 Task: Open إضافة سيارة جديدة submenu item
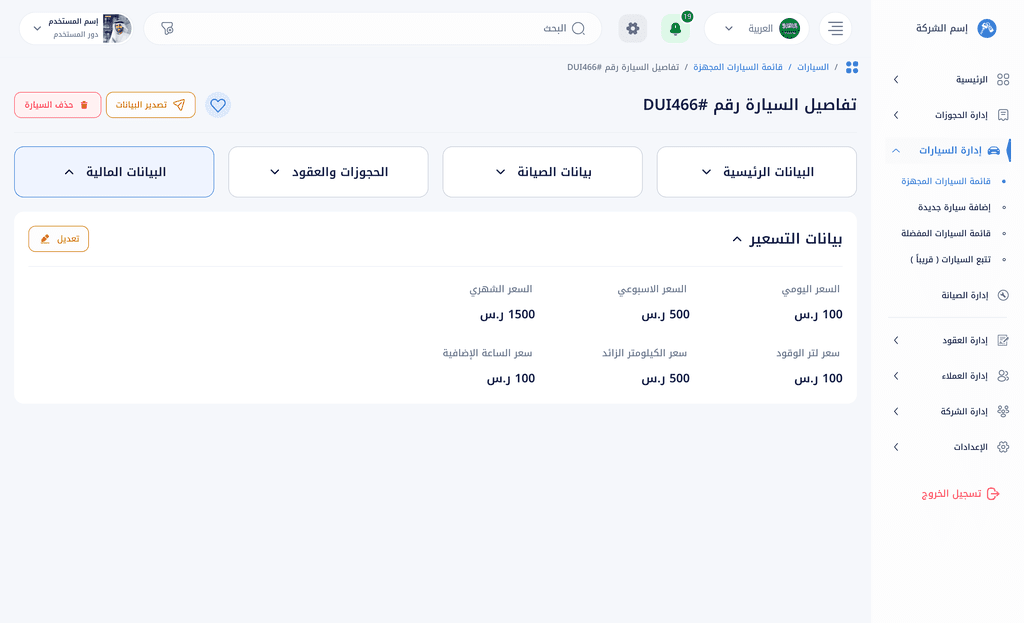point(954,207)
